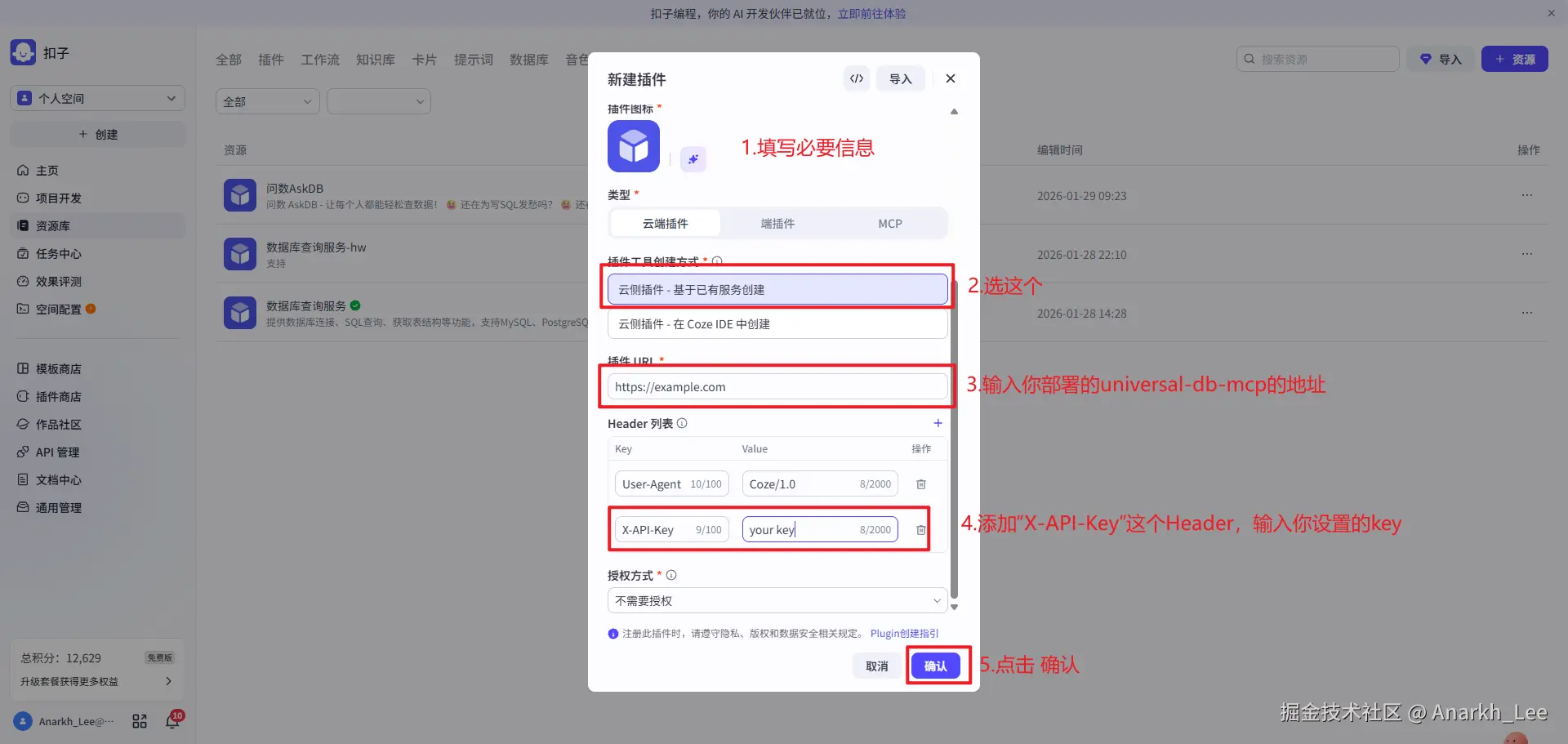The width and height of the screenshot is (1568, 744).
Task: Click 导入 button in the dialog header
Action: pyautogui.click(x=901, y=78)
